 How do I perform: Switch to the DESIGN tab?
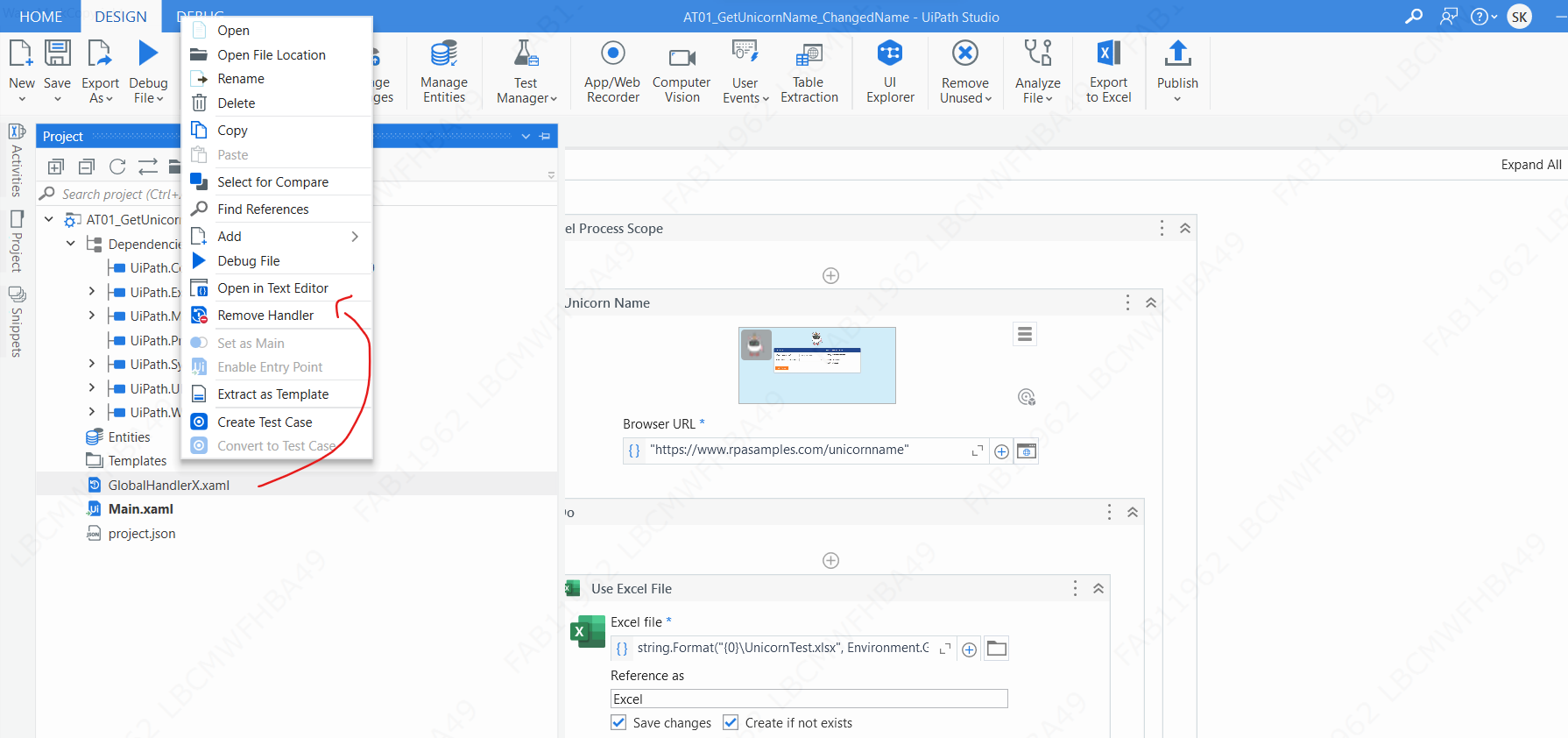(121, 17)
